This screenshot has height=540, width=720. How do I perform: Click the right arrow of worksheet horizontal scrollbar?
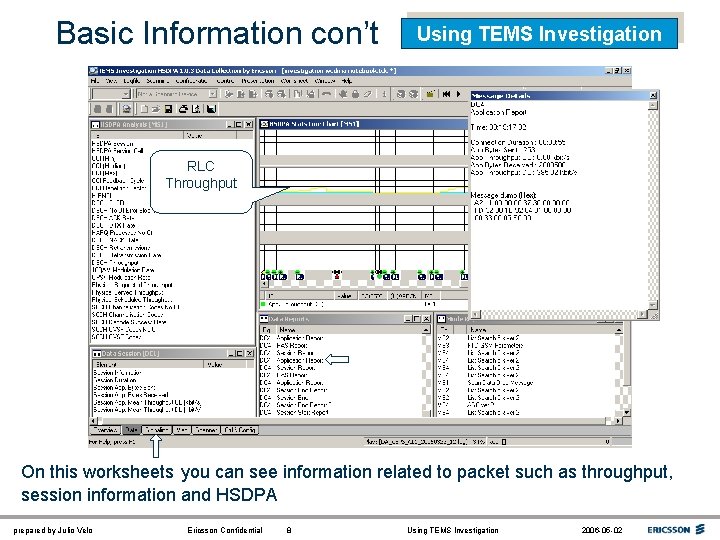coord(619,421)
